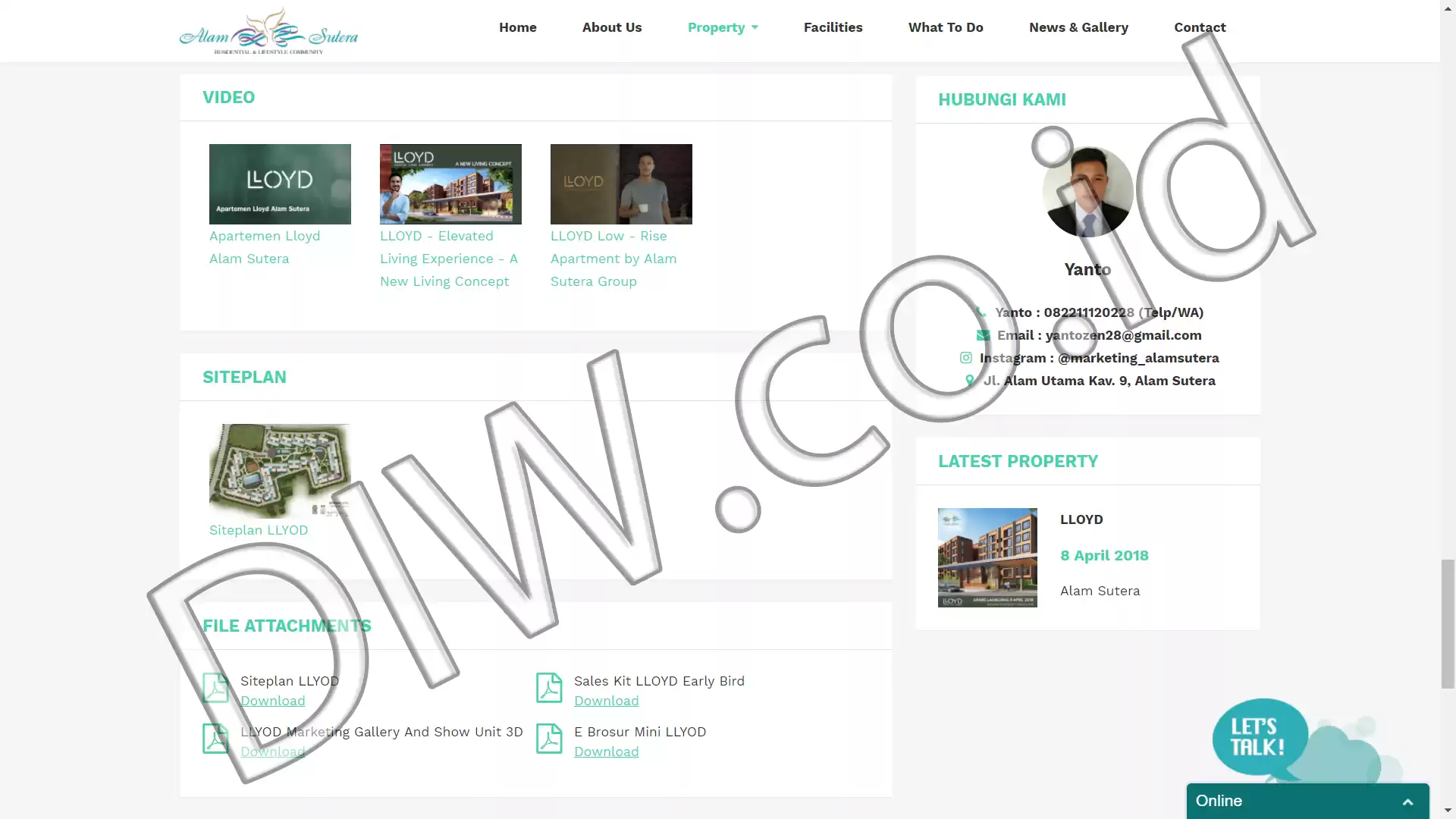Open the Property dropdown menu
The image size is (1456, 819).
click(x=723, y=27)
